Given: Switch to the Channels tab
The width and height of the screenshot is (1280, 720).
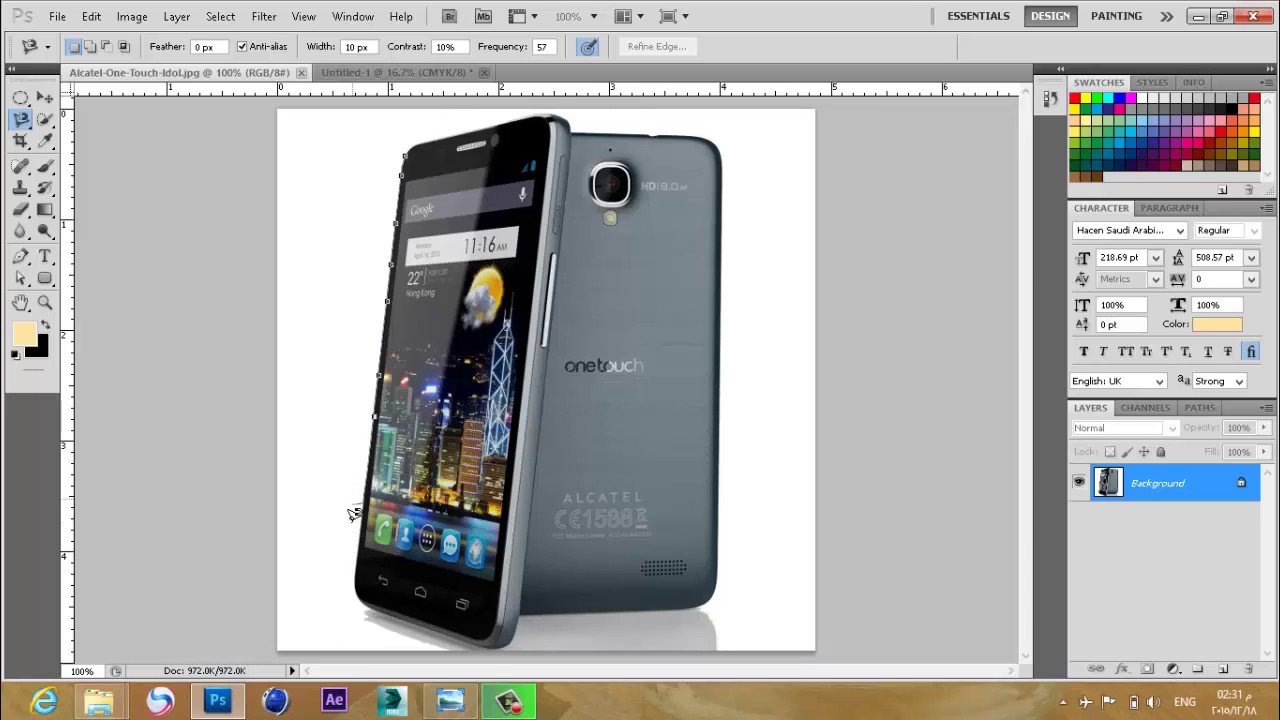Looking at the screenshot, I should pyautogui.click(x=1145, y=408).
